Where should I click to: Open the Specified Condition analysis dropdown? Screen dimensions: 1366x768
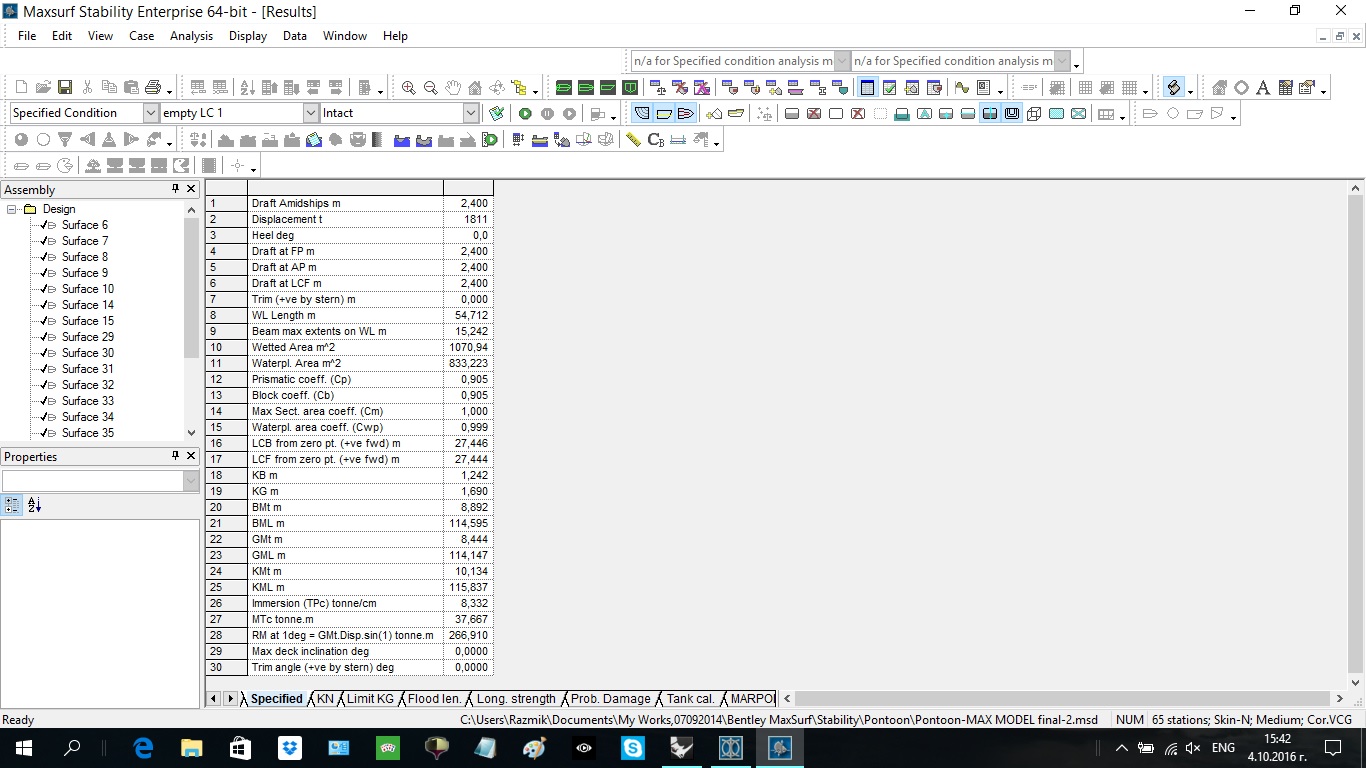151,113
